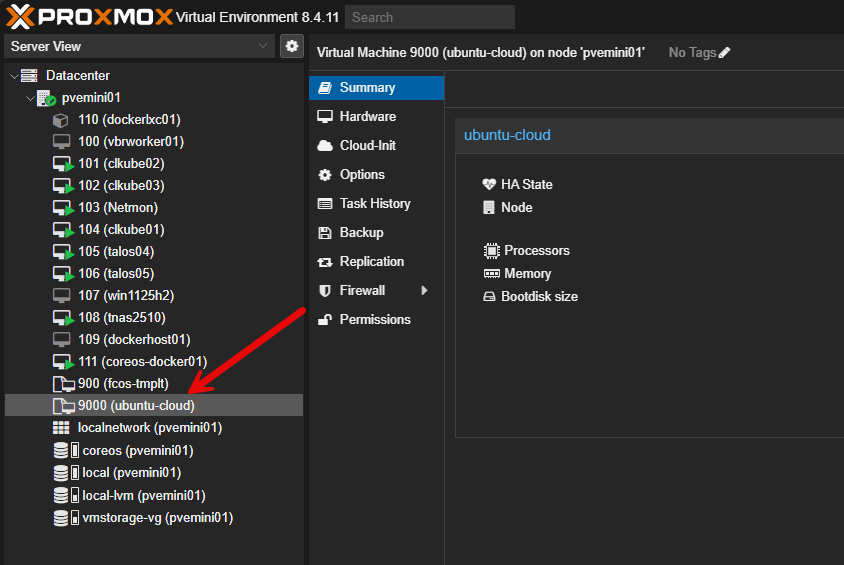Select the vmstorage-vg storage entry
This screenshot has width=844, height=565.
click(157, 518)
